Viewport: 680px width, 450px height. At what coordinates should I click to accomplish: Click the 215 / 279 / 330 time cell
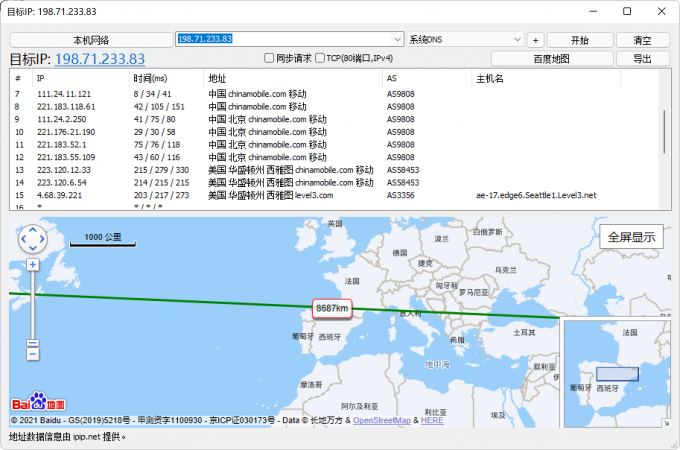pyautogui.click(x=161, y=170)
